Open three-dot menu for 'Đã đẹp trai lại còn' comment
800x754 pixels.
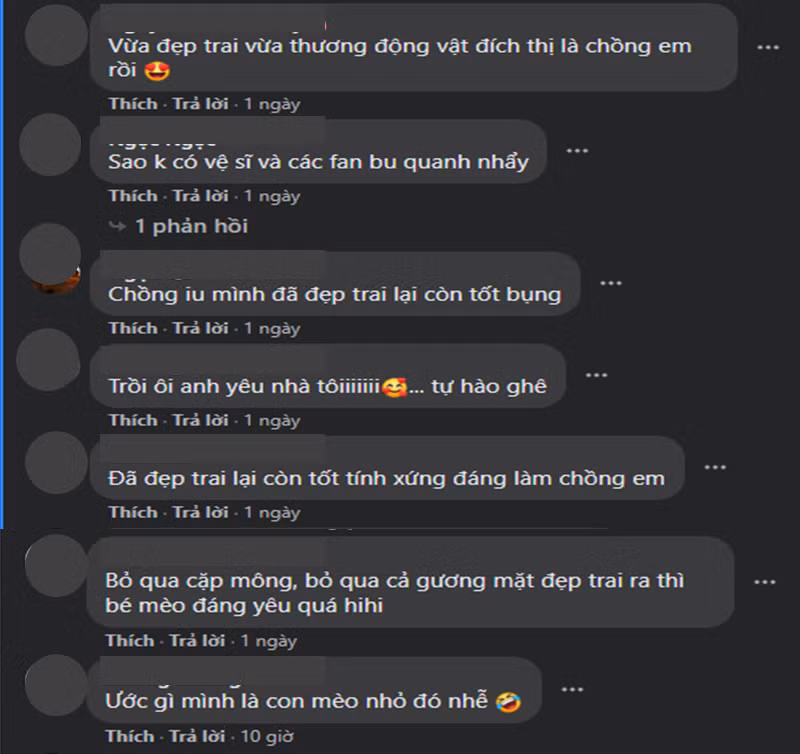click(715, 467)
